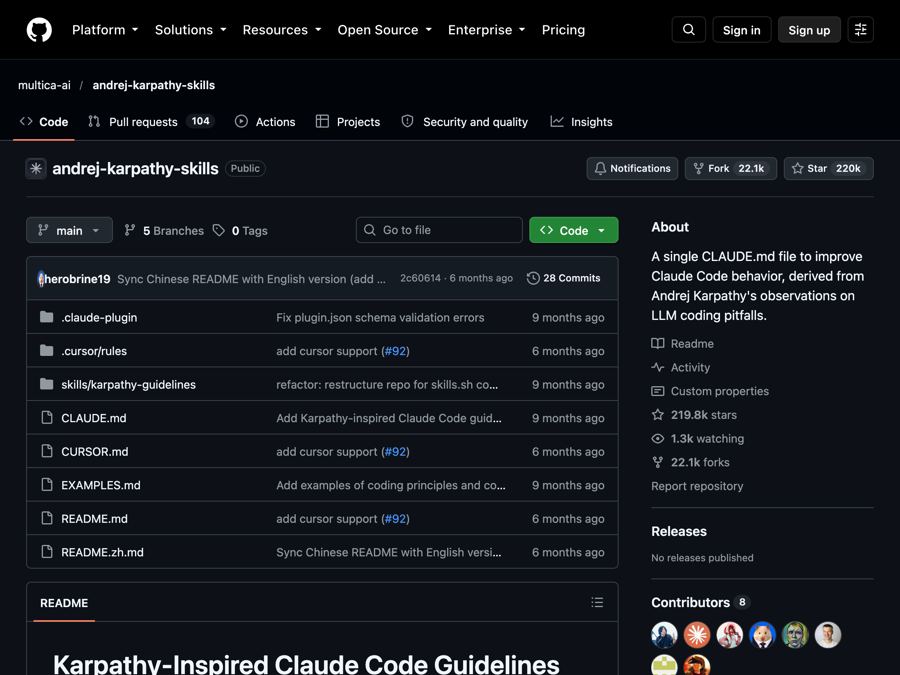This screenshot has width=900, height=675.
Task: Click the README.md file icon
Action: [x=47, y=519]
